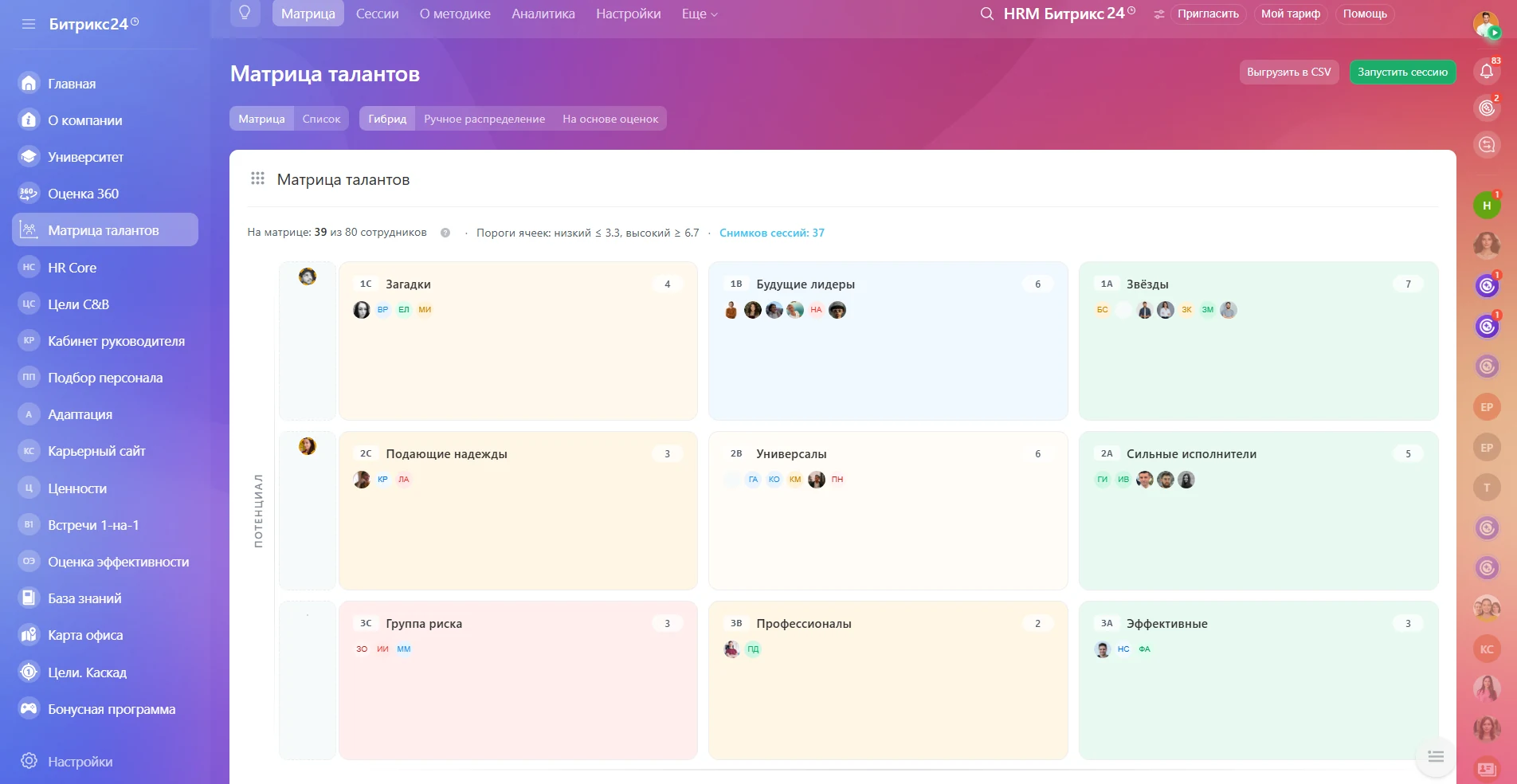The width and height of the screenshot is (1517, 784).
Task: Open HR Core in sidebar
Action: 105,268
